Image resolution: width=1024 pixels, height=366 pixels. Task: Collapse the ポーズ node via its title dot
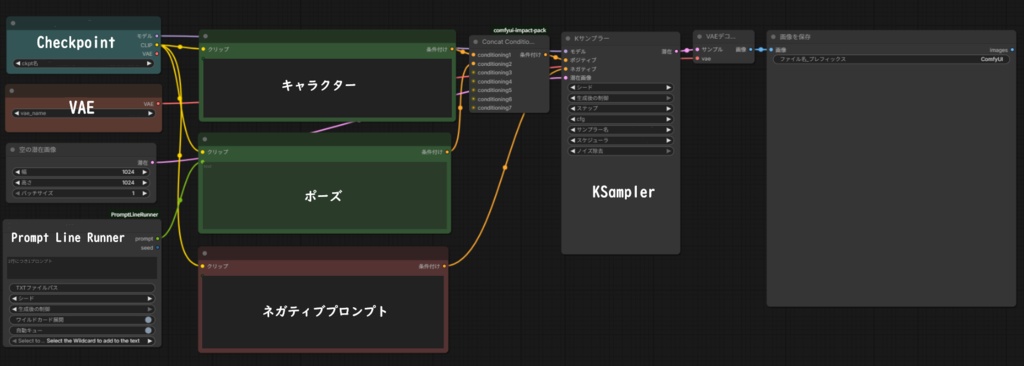(205, 139)
